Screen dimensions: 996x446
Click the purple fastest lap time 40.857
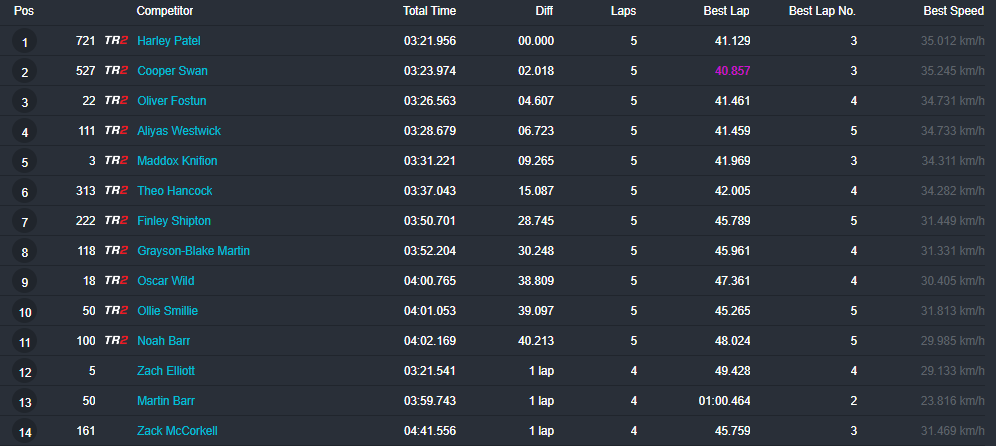[x=732, y=71]
